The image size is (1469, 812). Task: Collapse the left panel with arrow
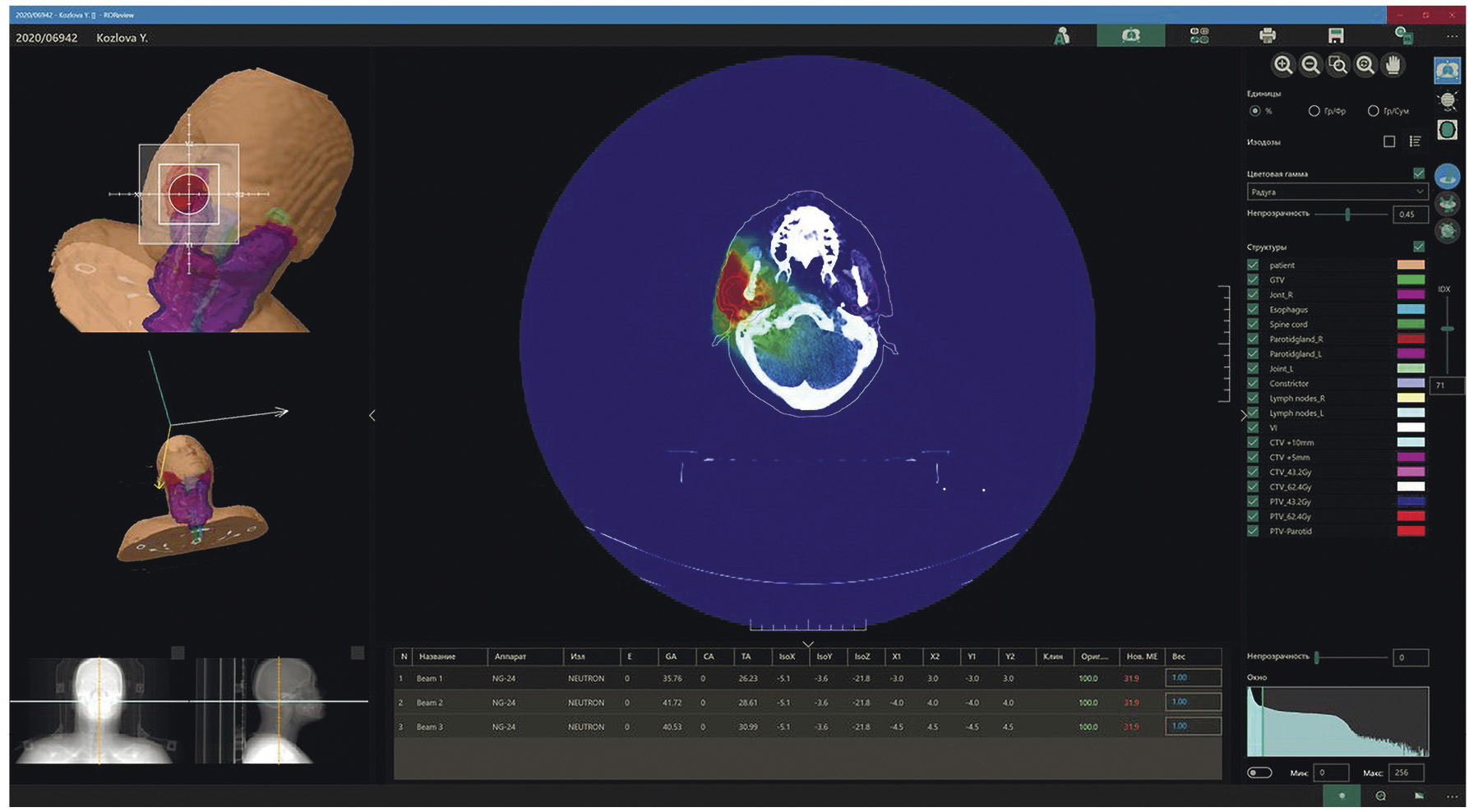tap(372, 416)
